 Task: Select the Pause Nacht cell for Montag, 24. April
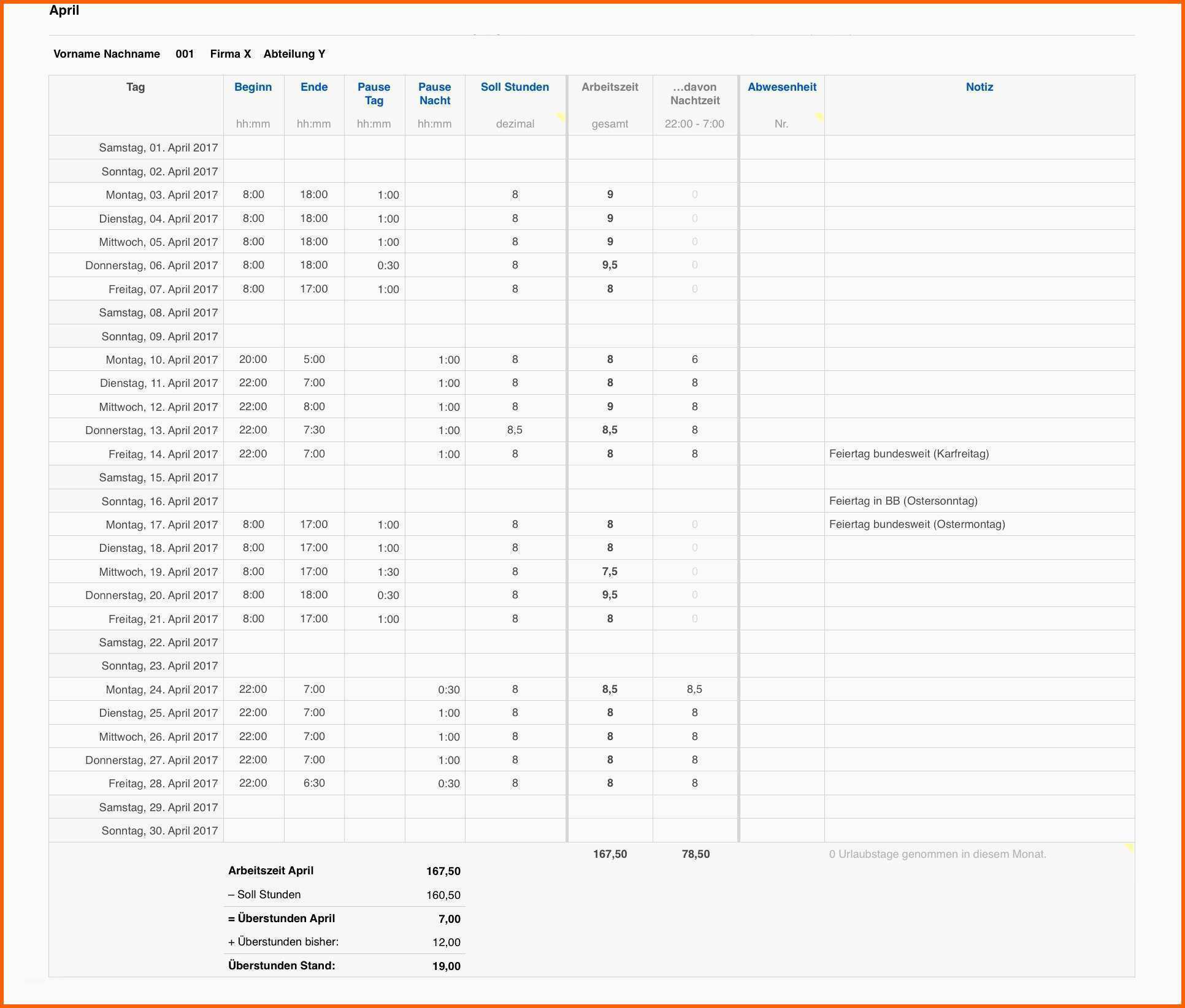click(448, 690)
